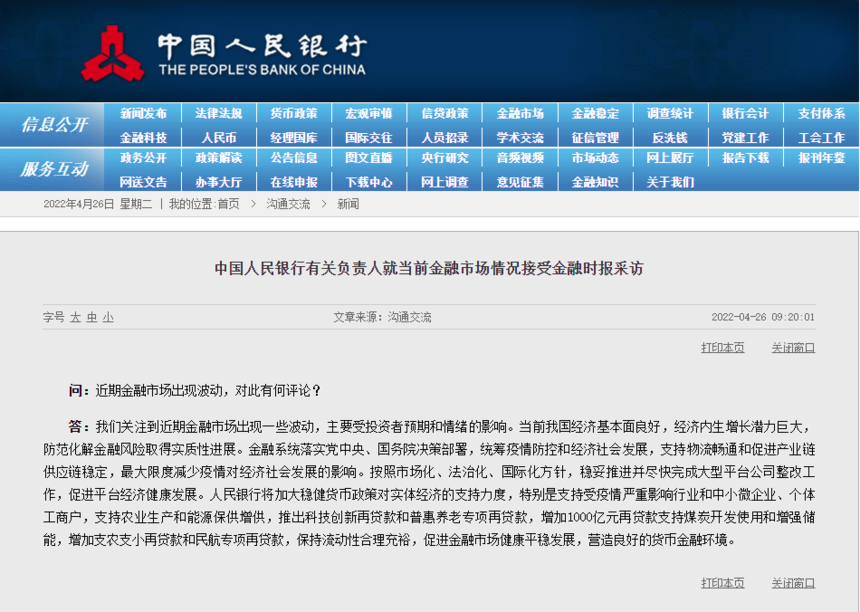Click the 人民币 nav item

click(219, 138)
